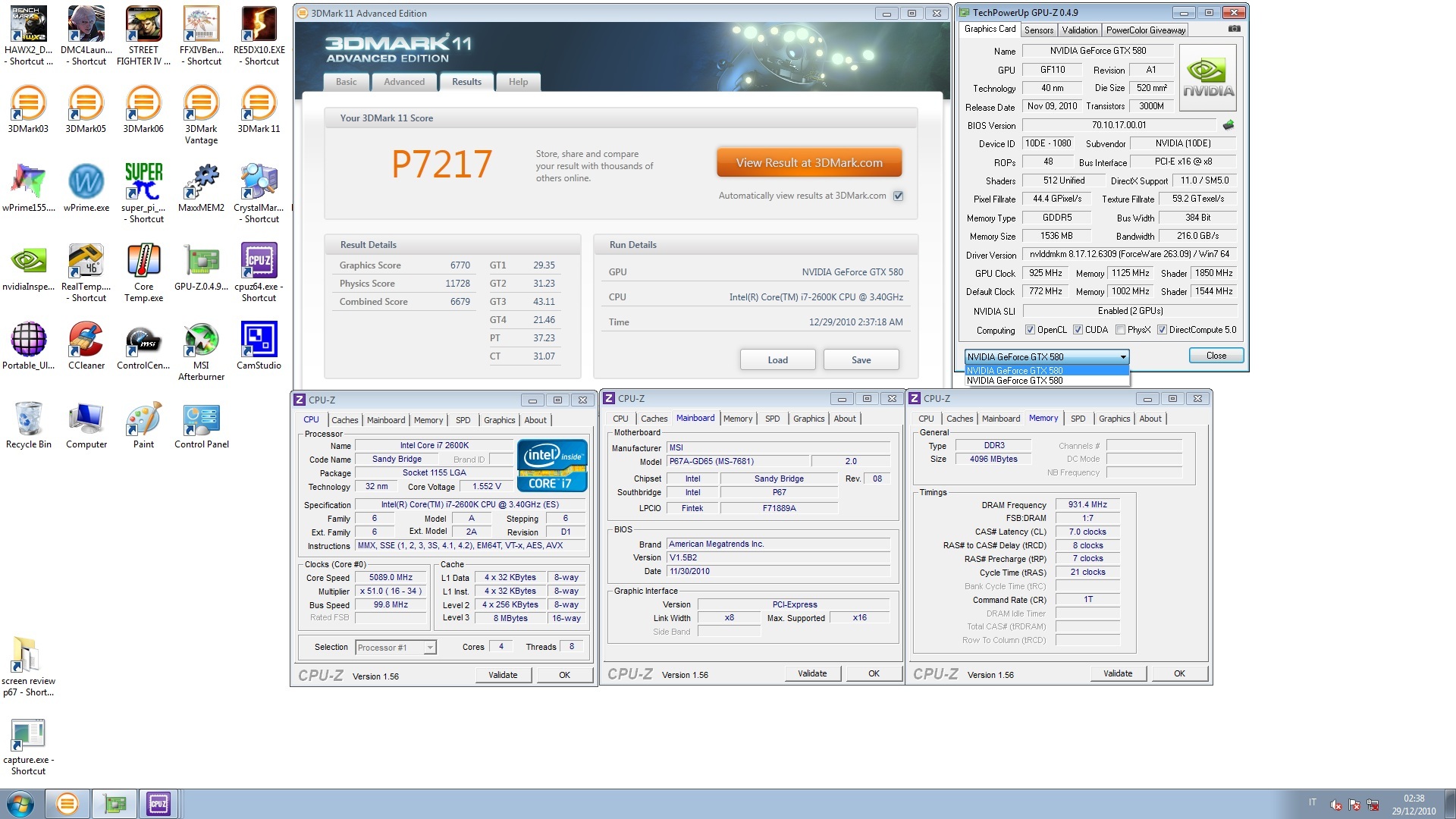Toggle the OpenCL checkbox in GPU-Z
This screenshot has width=1456, height=819.
point(1030,330)
